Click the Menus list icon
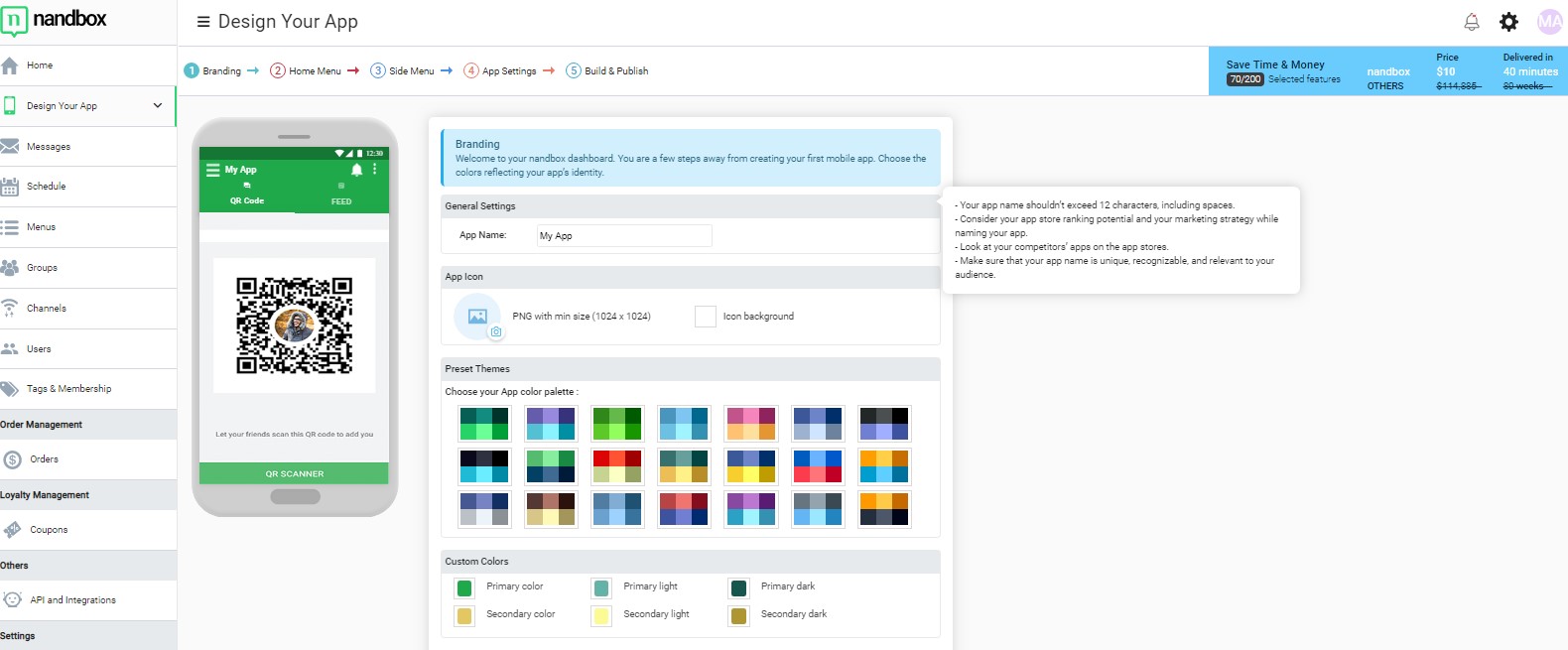The height and width of the screenshot is (650, 1568). coord(10,227)
